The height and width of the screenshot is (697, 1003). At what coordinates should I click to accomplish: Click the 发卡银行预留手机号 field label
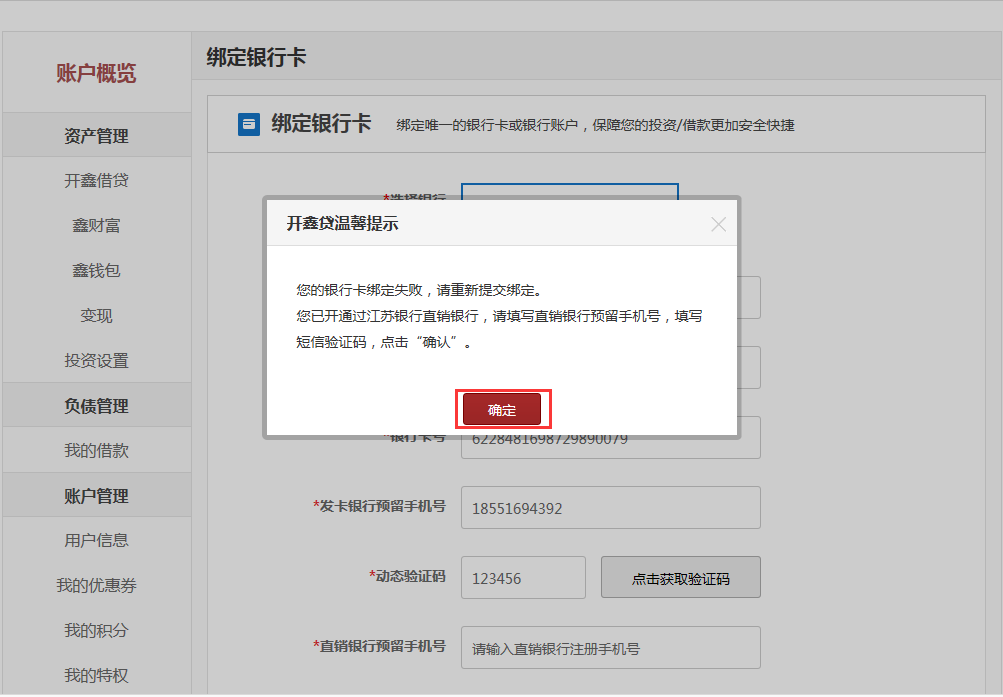(379, 506)
